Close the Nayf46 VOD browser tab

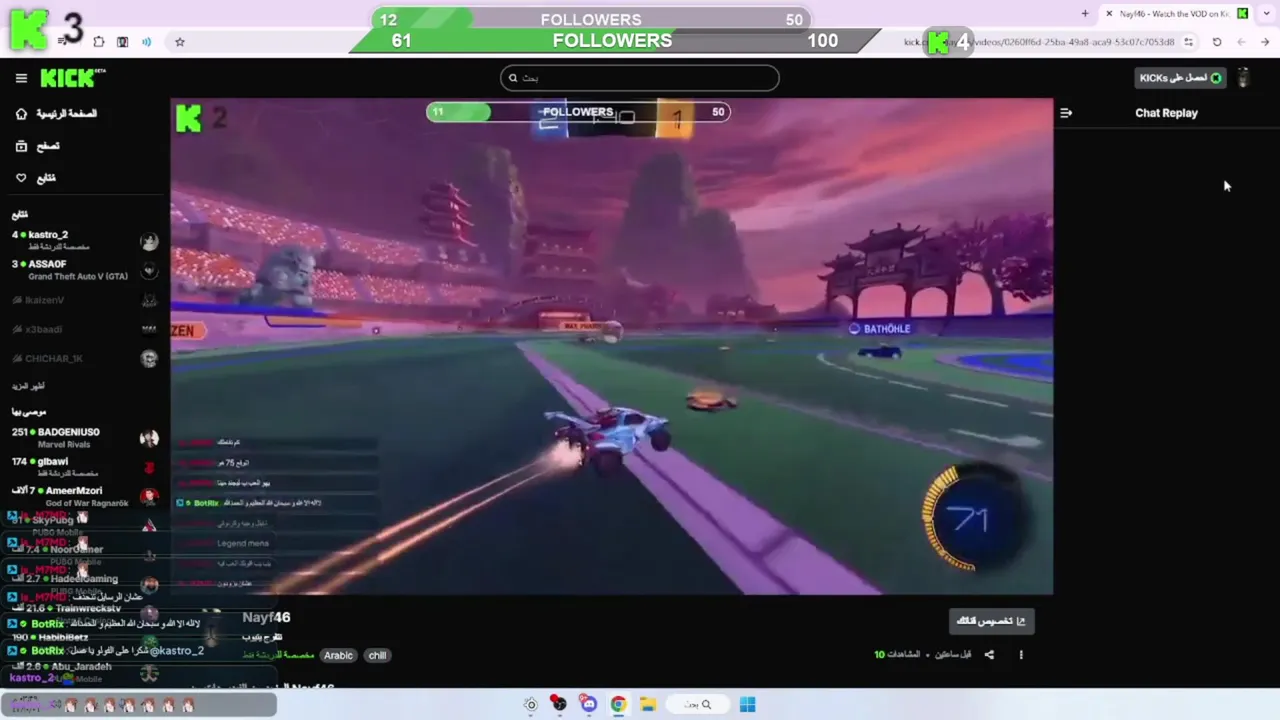(1109, 13)
